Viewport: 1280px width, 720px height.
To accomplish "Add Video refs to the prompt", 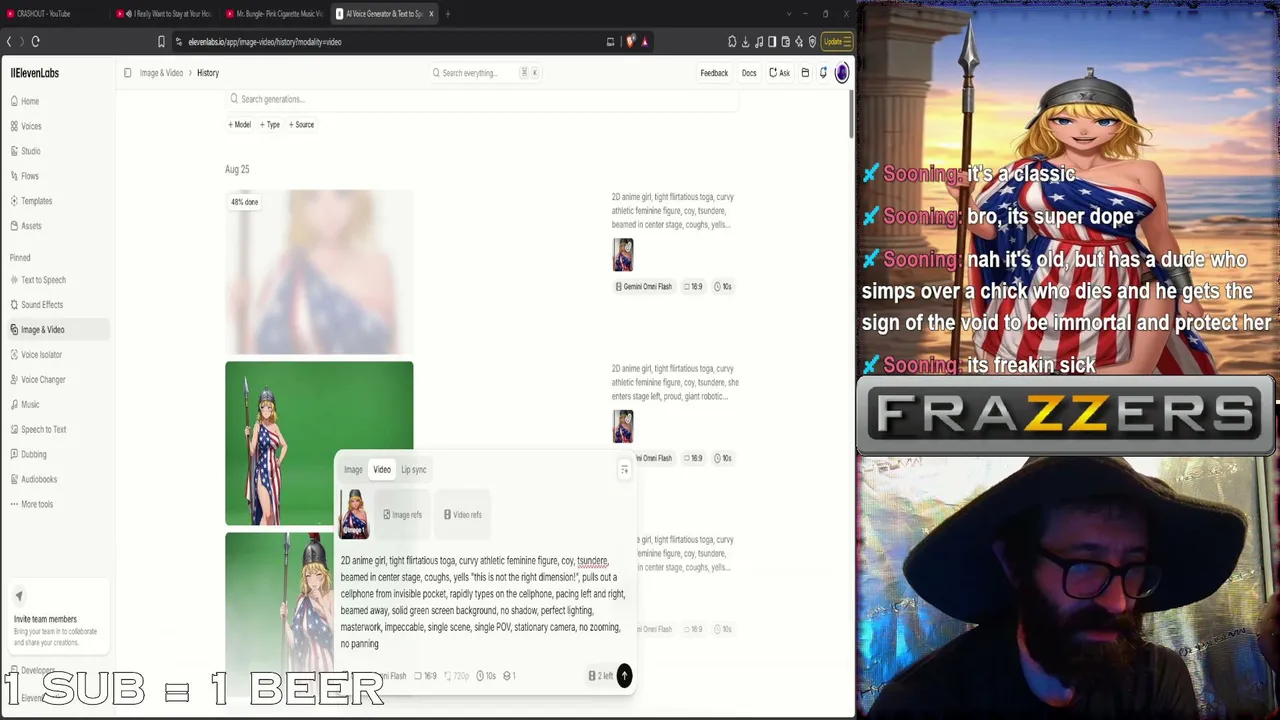I will coord(463,515).
